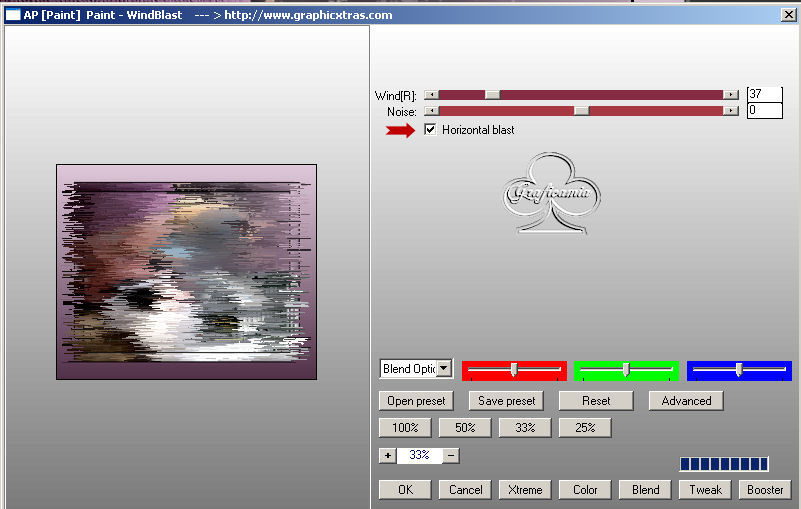Image resolution: width=801 pixels, height=509 pixels.
Task: Click the Blend button
Action: (645, 490)
